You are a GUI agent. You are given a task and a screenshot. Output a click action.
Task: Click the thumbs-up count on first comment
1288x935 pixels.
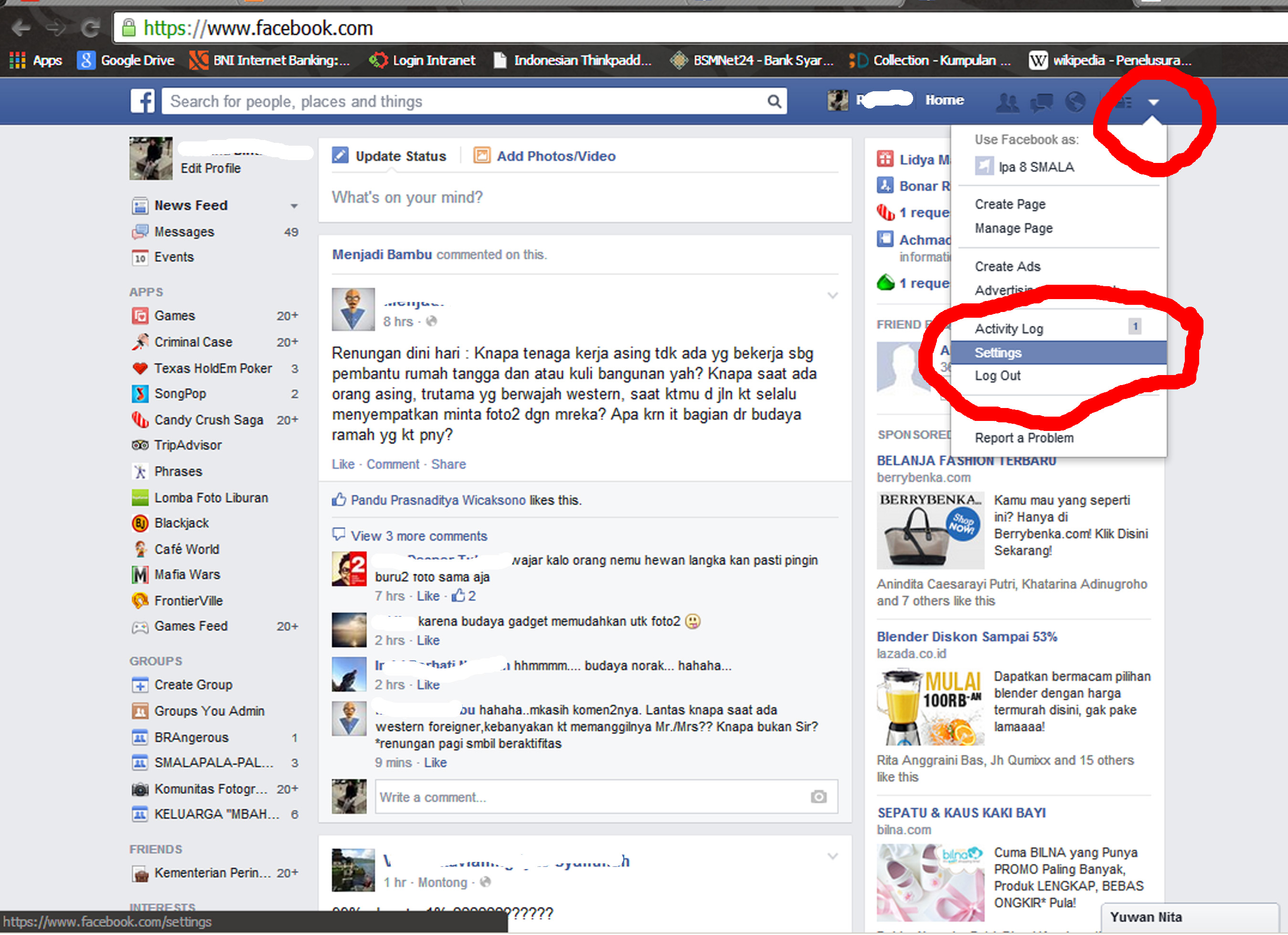click(464, 596)
